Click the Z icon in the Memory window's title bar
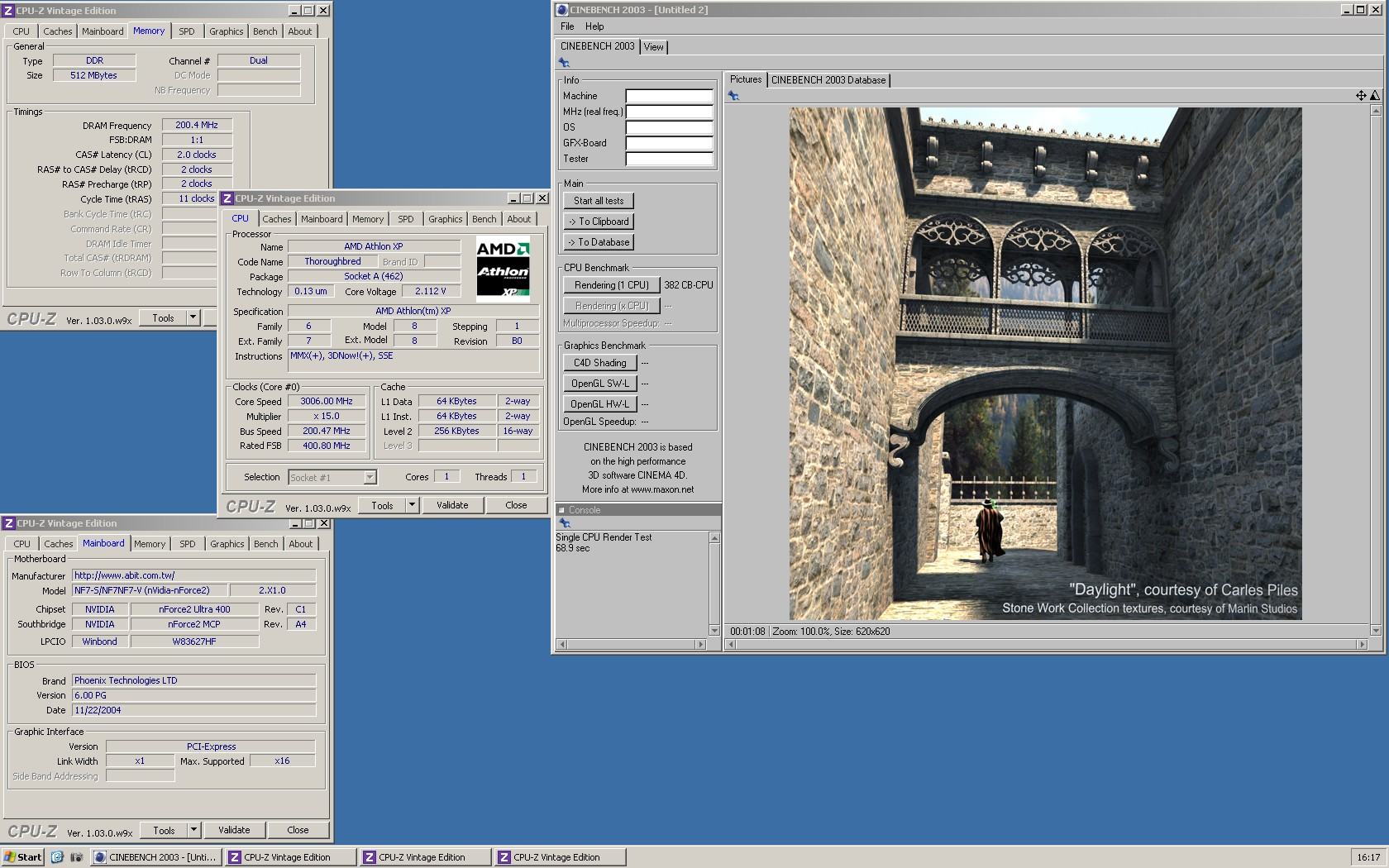Viewport: 1389px width, 868px height. pos(8,11)
